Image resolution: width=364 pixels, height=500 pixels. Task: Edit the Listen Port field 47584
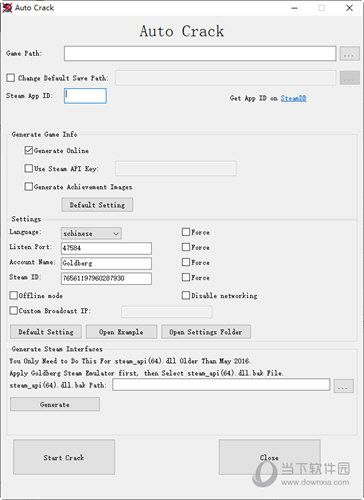(x=106, y=248)
